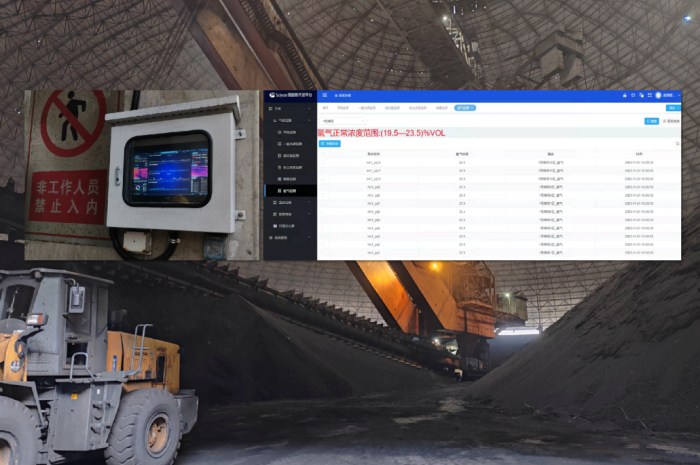Click the blue search button
The height and width of the screenshot is (465, 700).
(652, 120)
